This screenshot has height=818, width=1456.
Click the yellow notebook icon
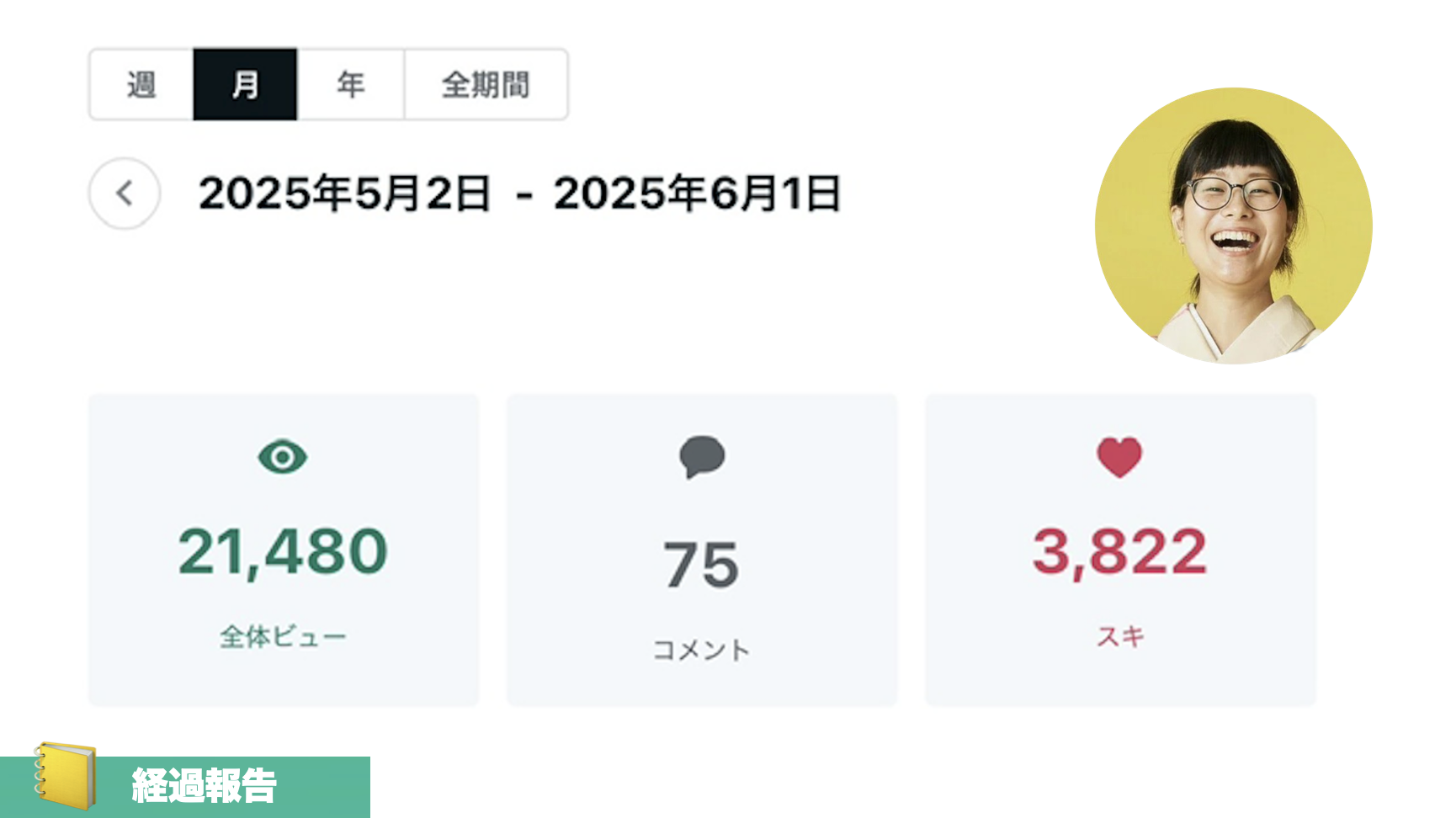pos(66,774)
